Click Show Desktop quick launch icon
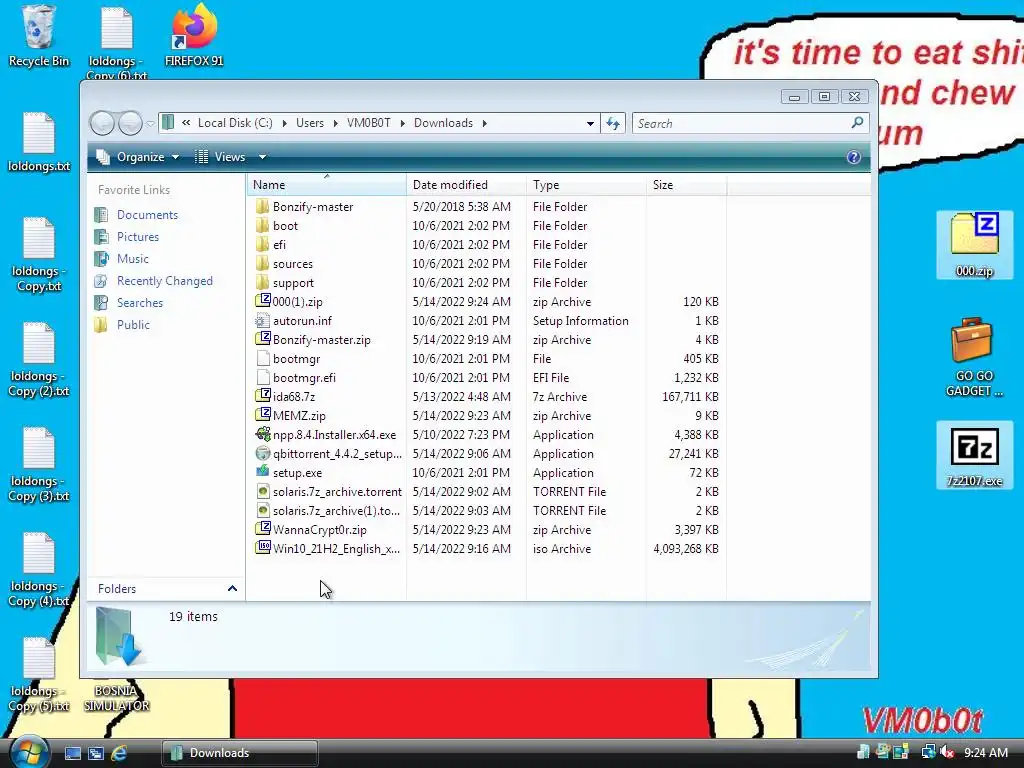The width and height of the screenshot is (1024, 768). 72,753
